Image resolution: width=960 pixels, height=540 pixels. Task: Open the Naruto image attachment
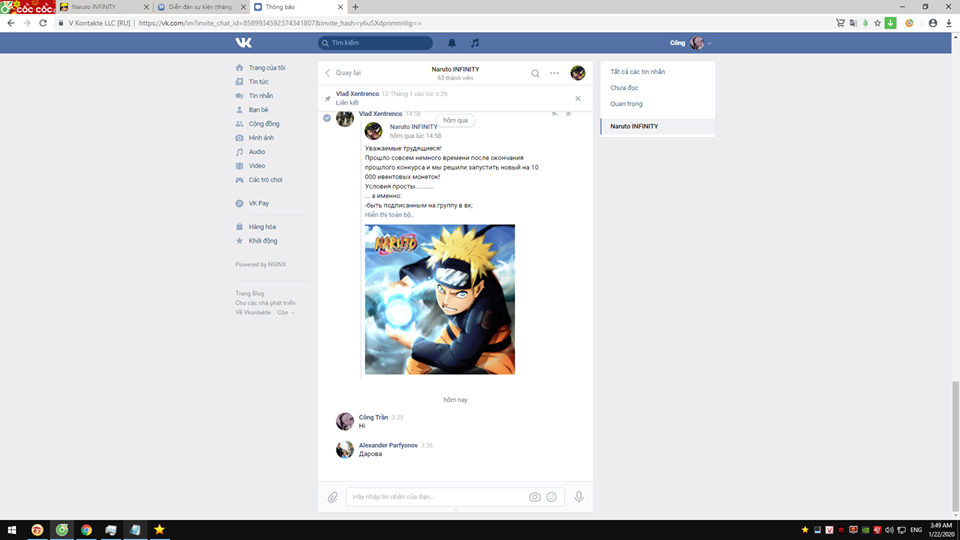point(440,299)
